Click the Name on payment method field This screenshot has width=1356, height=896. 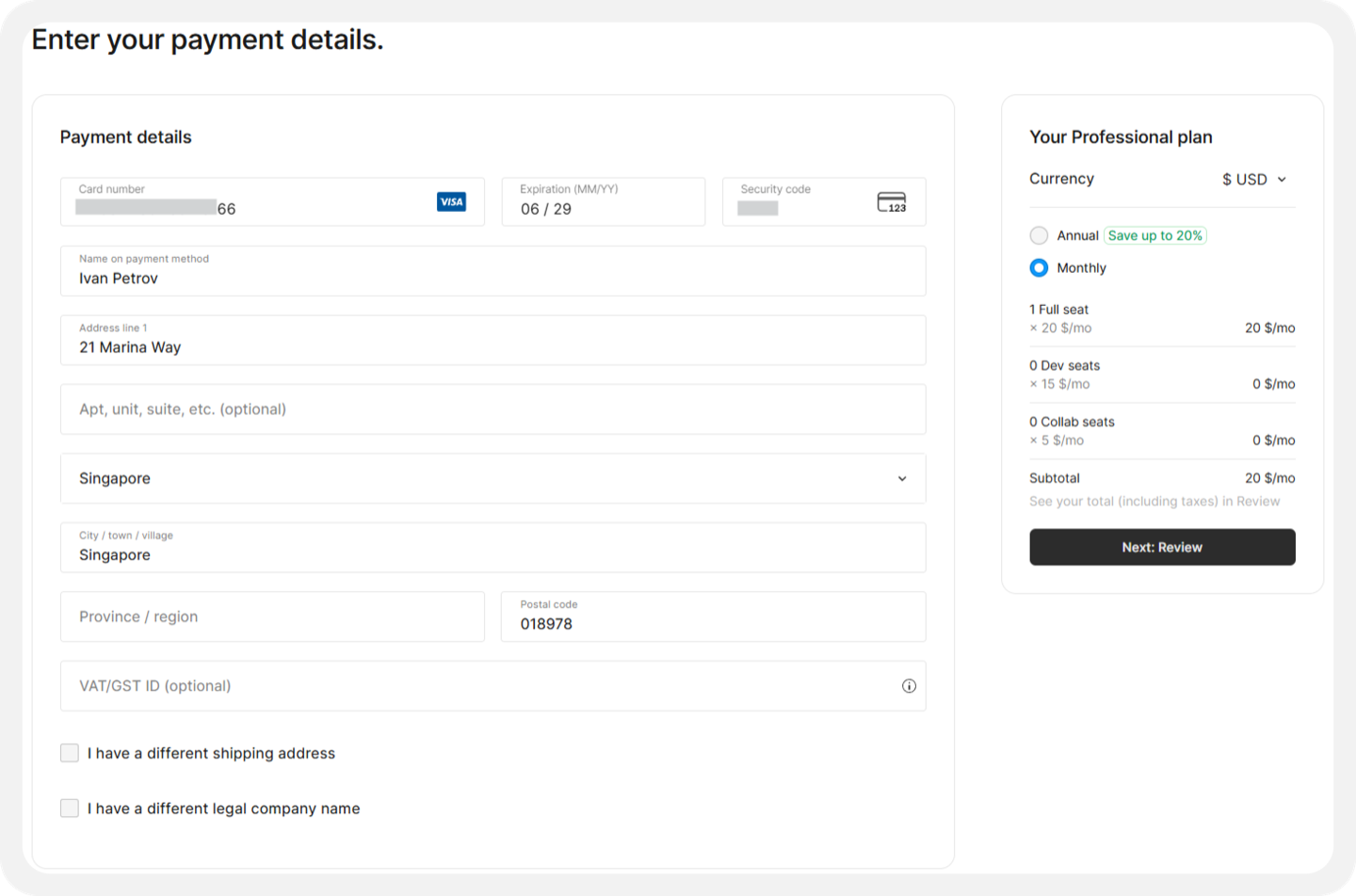click(x=492, y=271)
